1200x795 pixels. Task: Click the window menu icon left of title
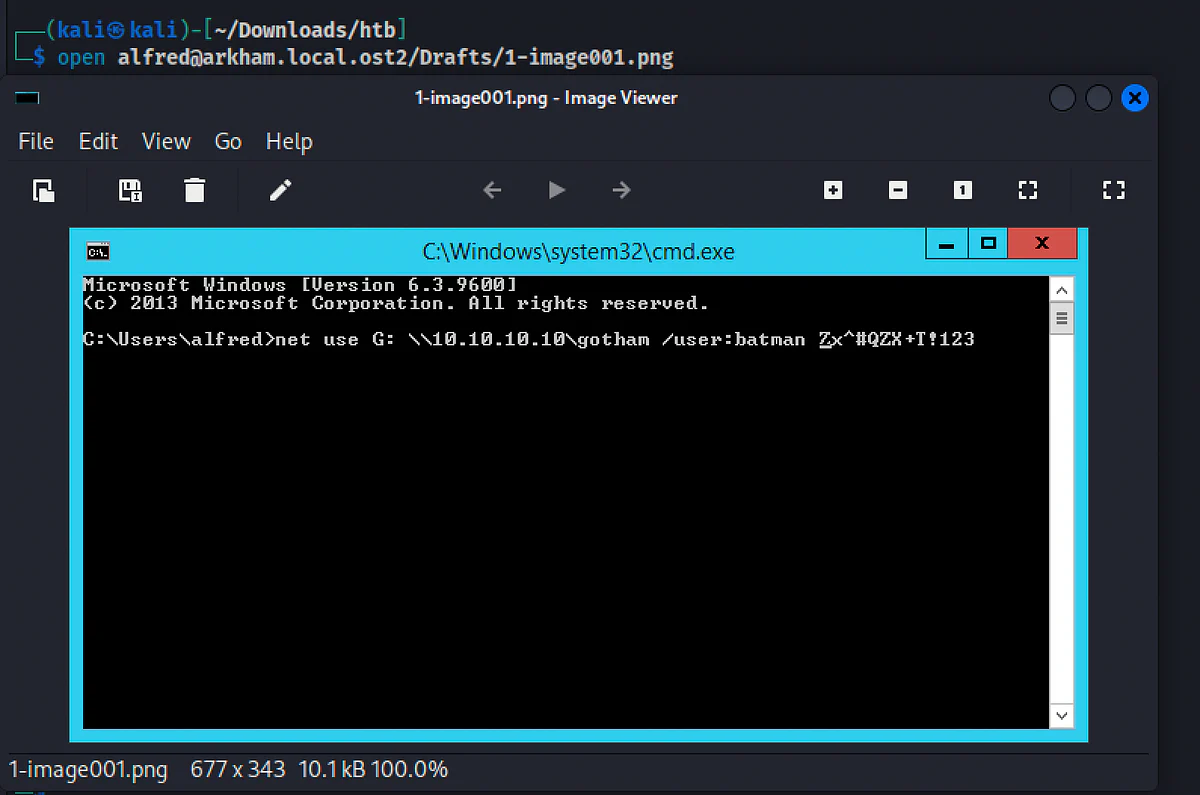pos(27,98)
